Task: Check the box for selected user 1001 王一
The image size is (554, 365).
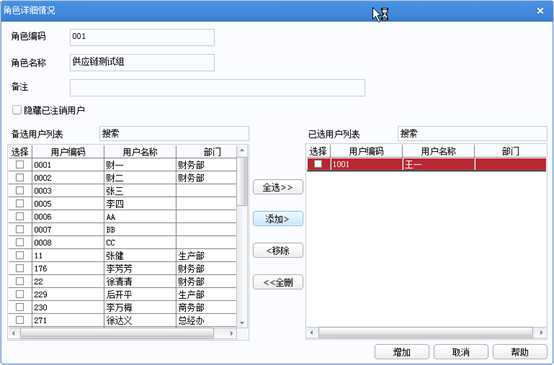Action: coord(318,164)
